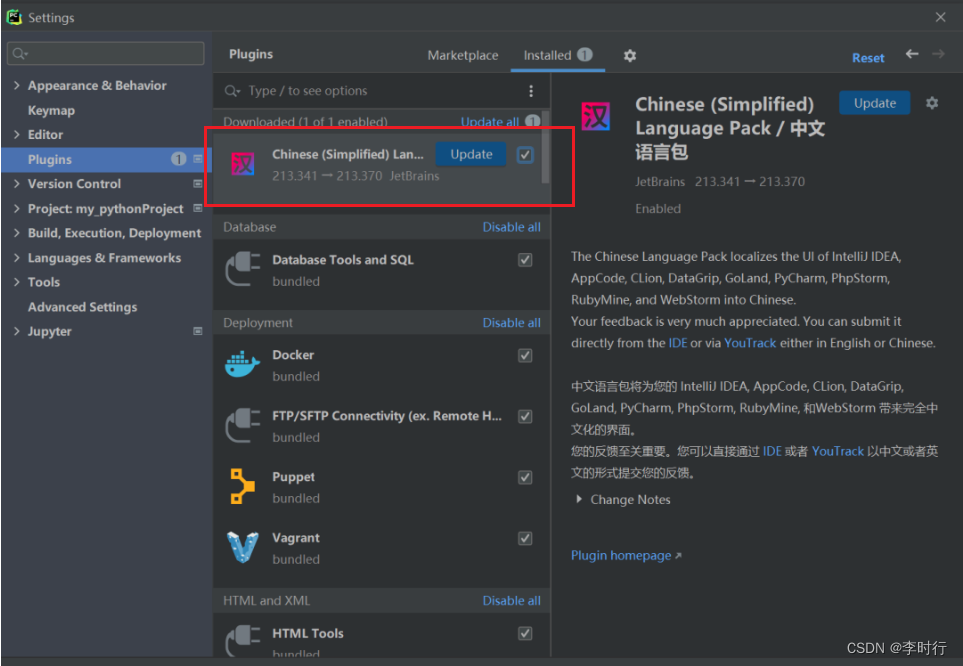Image resolution: width=963 pixels, height=666 pixels.
Task: Expand Build, Execution, Deployment node
Action: tap(17, 233)
